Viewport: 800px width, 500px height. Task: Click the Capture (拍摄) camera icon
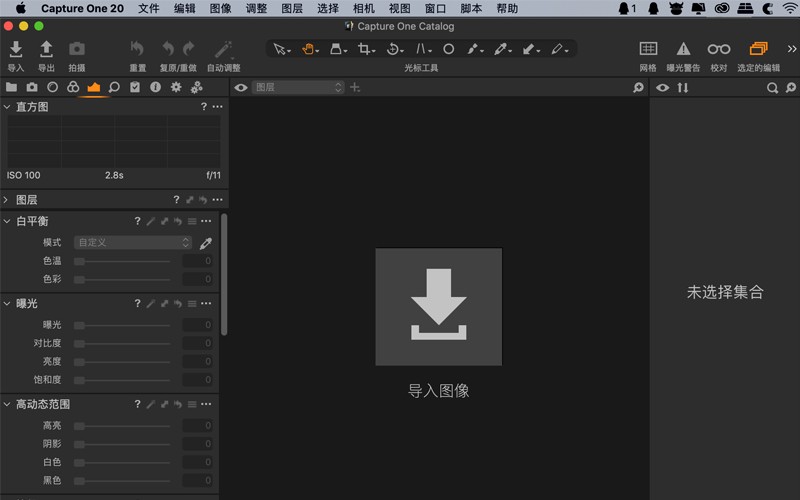point(77,49)
